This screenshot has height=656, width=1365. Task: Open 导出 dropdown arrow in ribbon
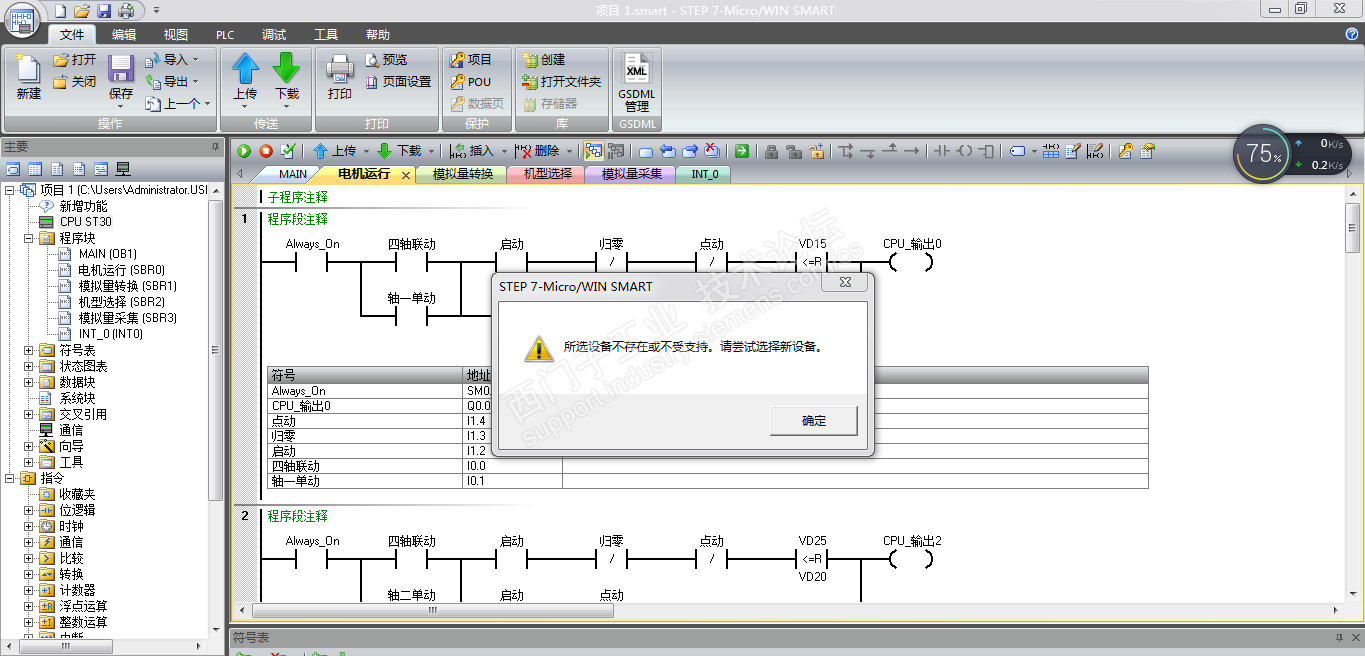(x=195, y=82)
